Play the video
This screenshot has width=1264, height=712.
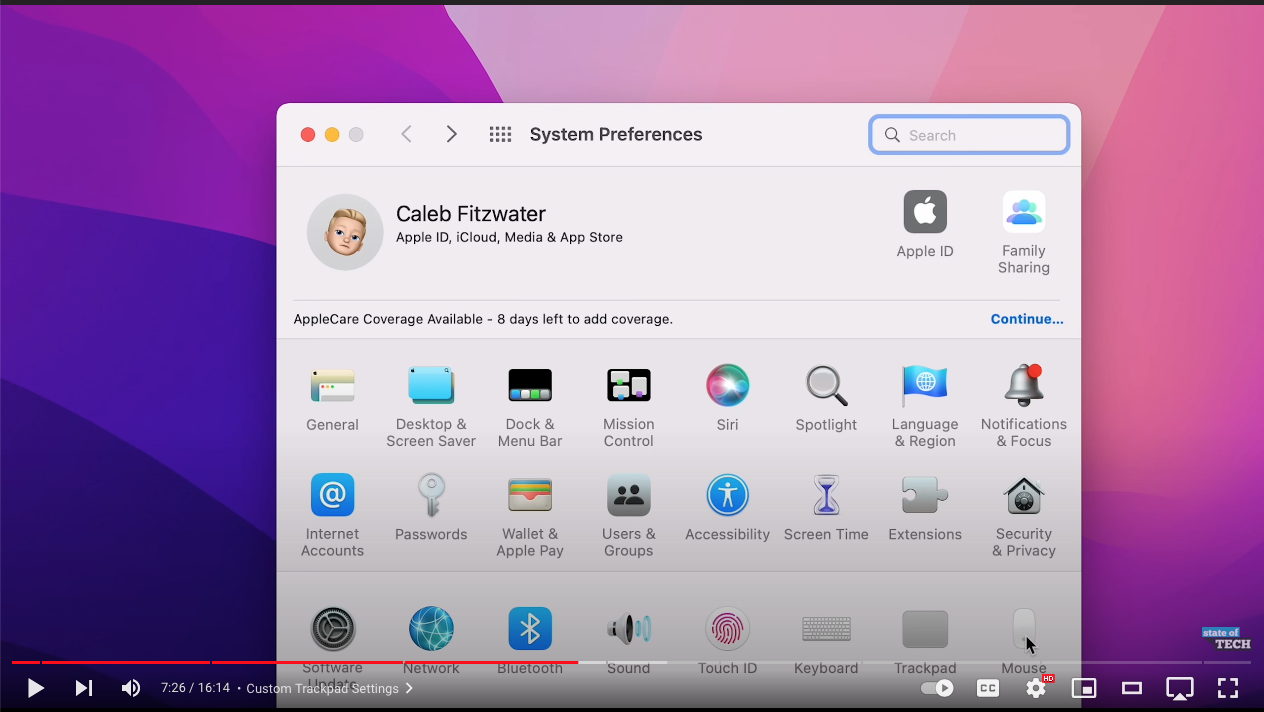click(35, 688)
